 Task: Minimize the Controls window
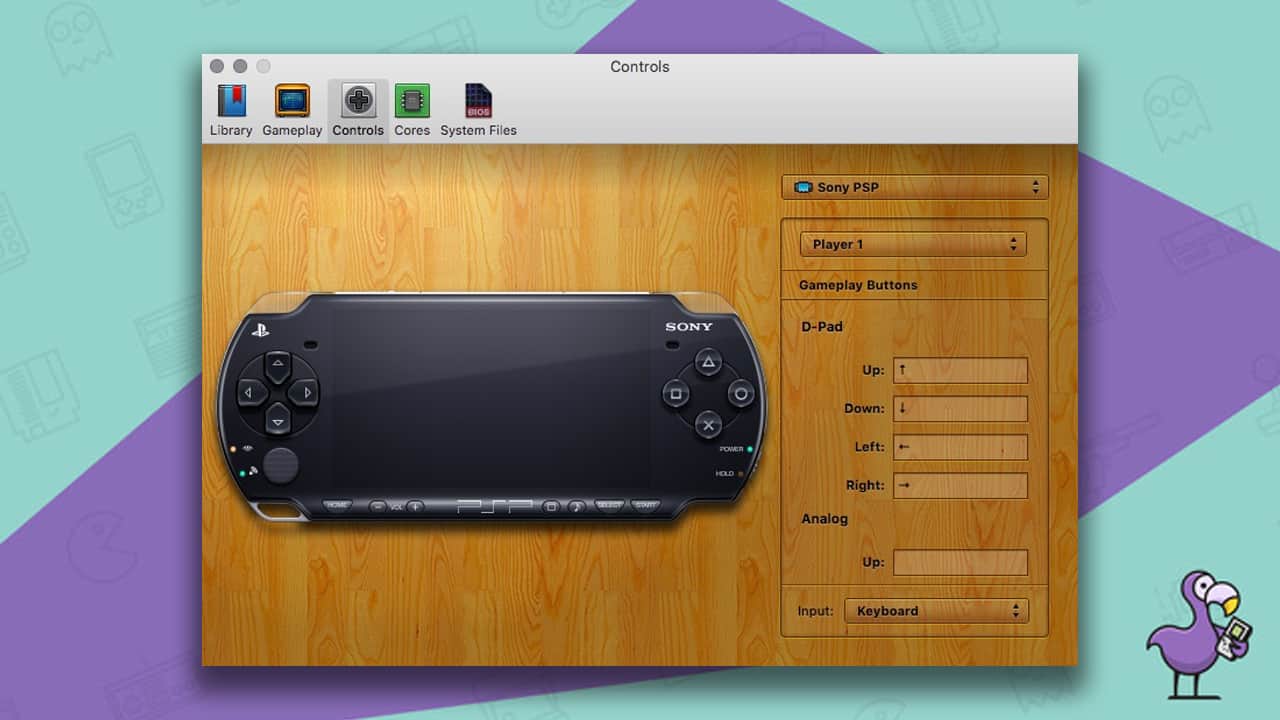240,66
